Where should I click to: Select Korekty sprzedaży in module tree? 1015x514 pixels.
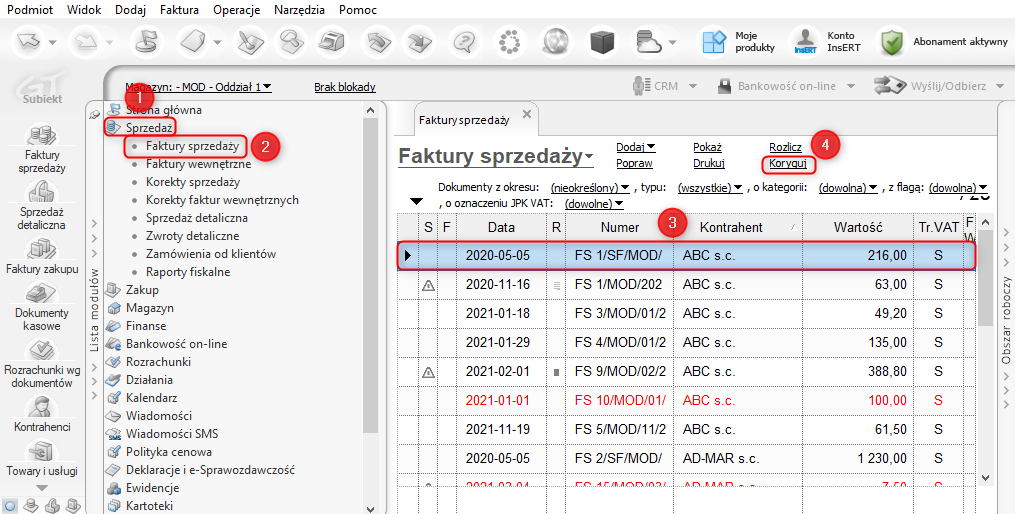192,182
